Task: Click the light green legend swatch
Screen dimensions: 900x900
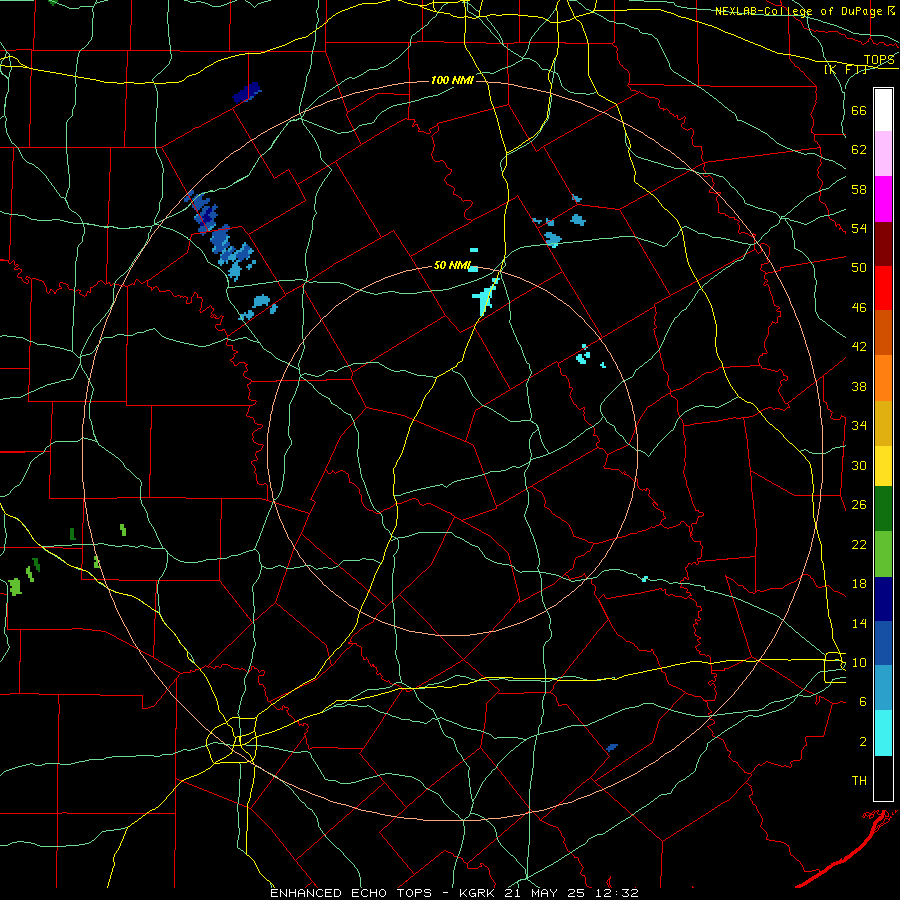Action: [x=883, y=554]
